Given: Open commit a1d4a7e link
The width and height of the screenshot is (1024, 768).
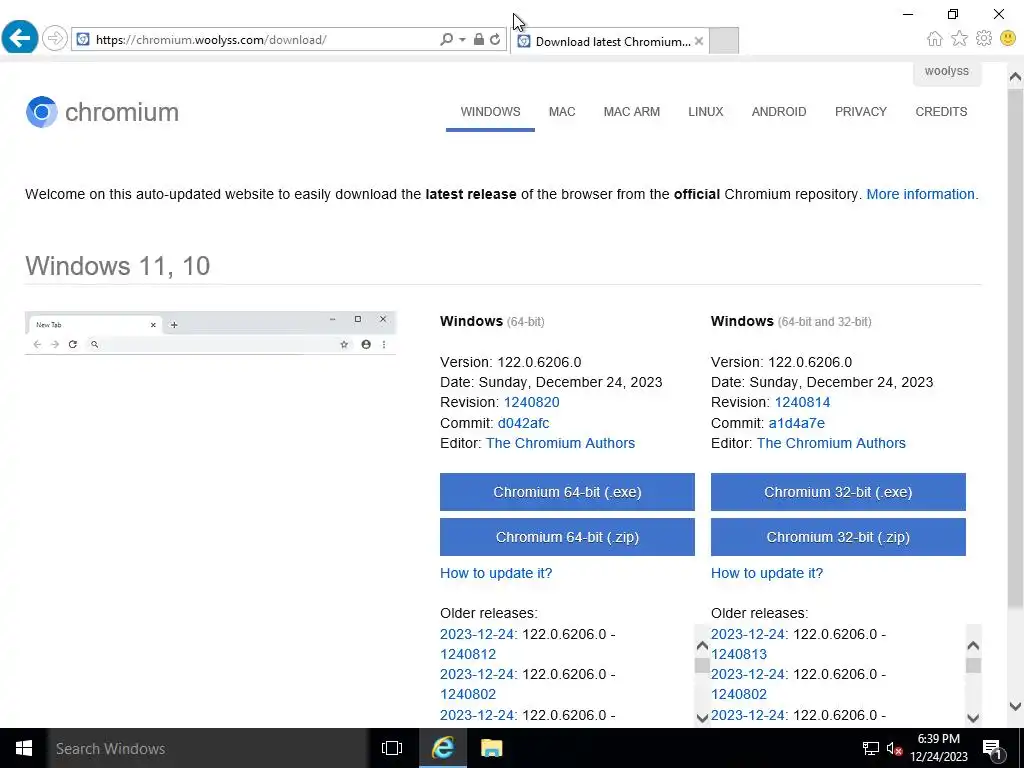Looking at the screenshot, I should coord(796,423).
